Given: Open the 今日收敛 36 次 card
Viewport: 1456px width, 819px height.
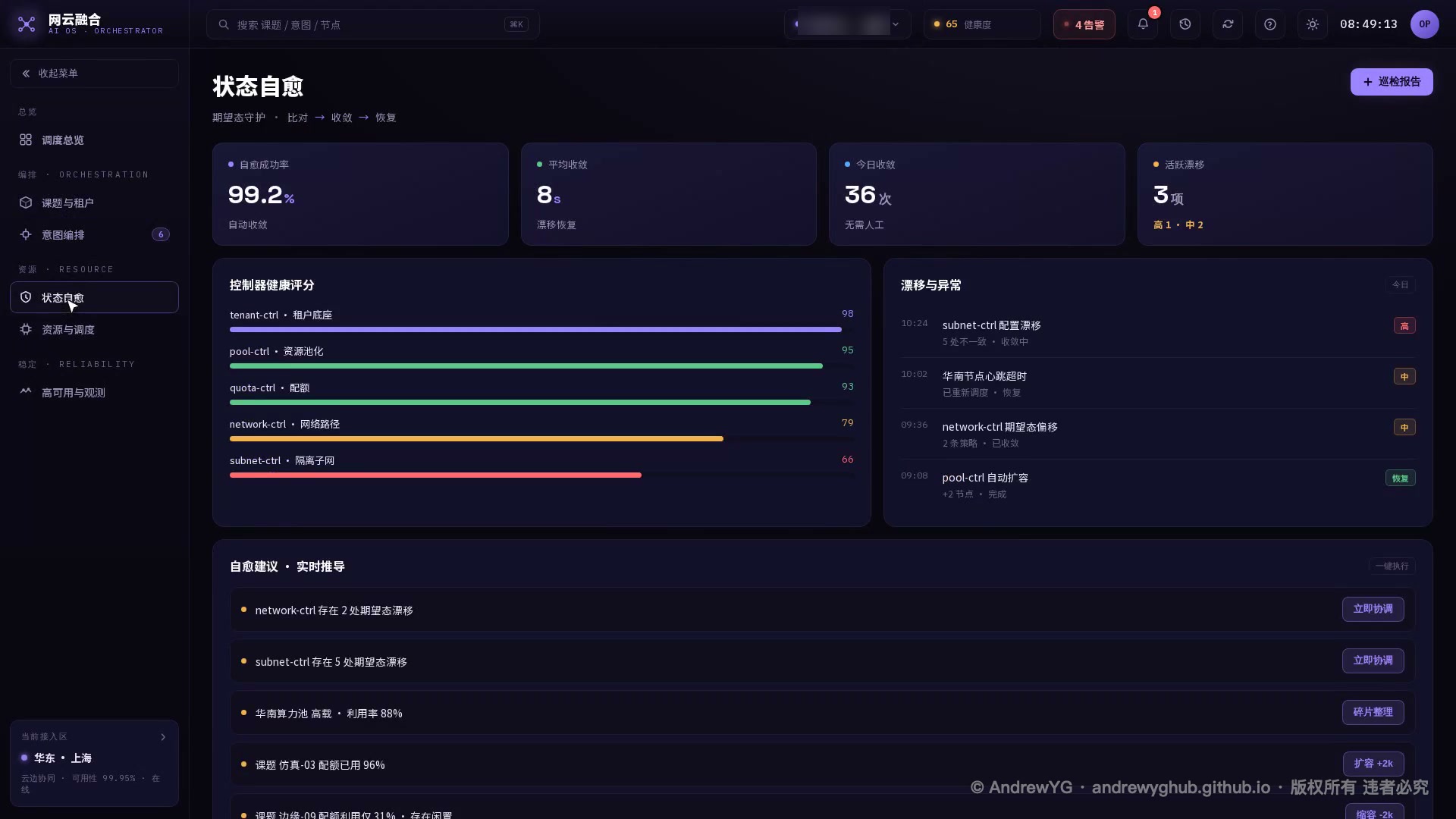Looking at the screenshot, I should [x=977, y=194].
